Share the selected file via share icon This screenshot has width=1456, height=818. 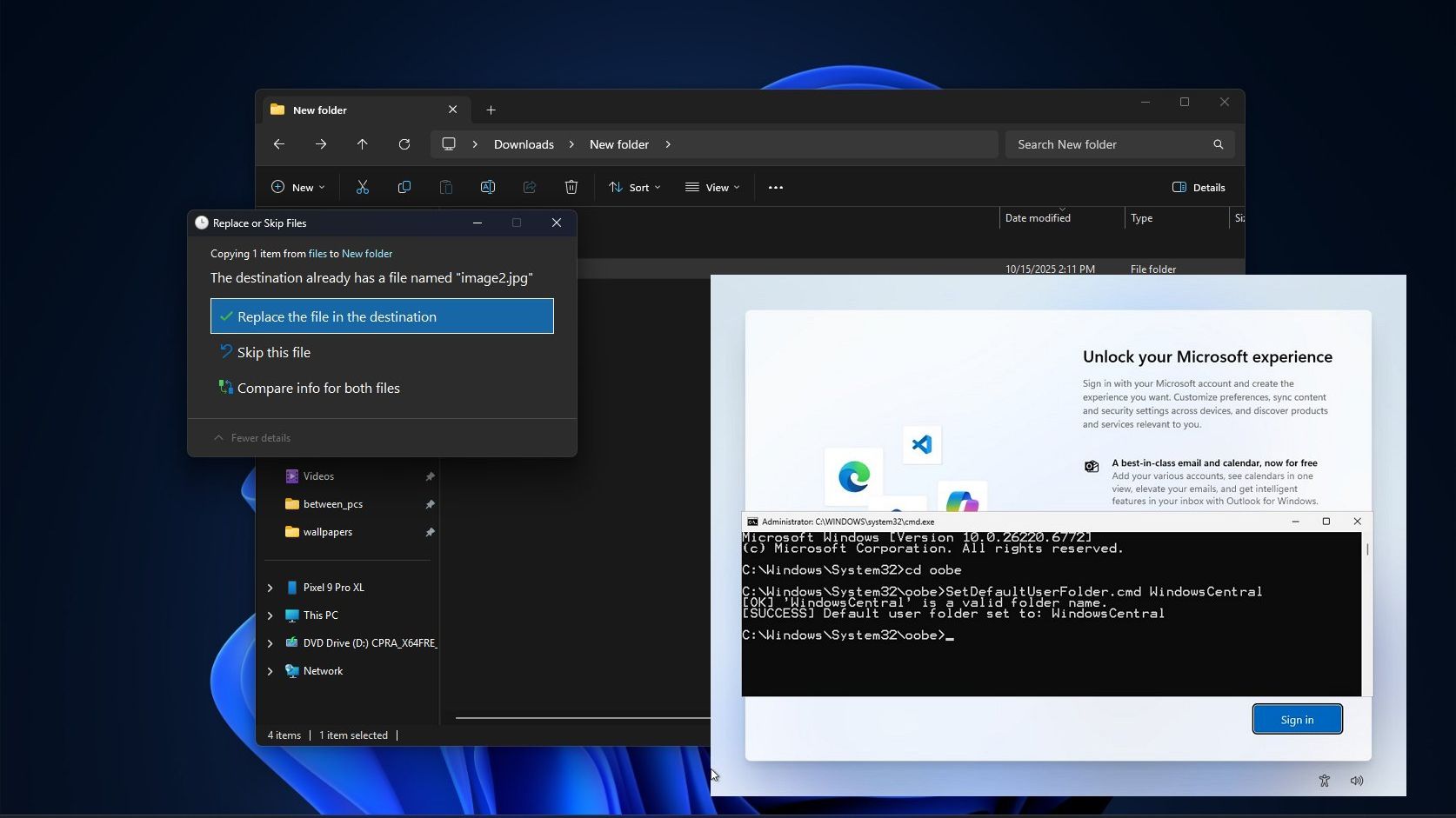(x=529, y=187)
